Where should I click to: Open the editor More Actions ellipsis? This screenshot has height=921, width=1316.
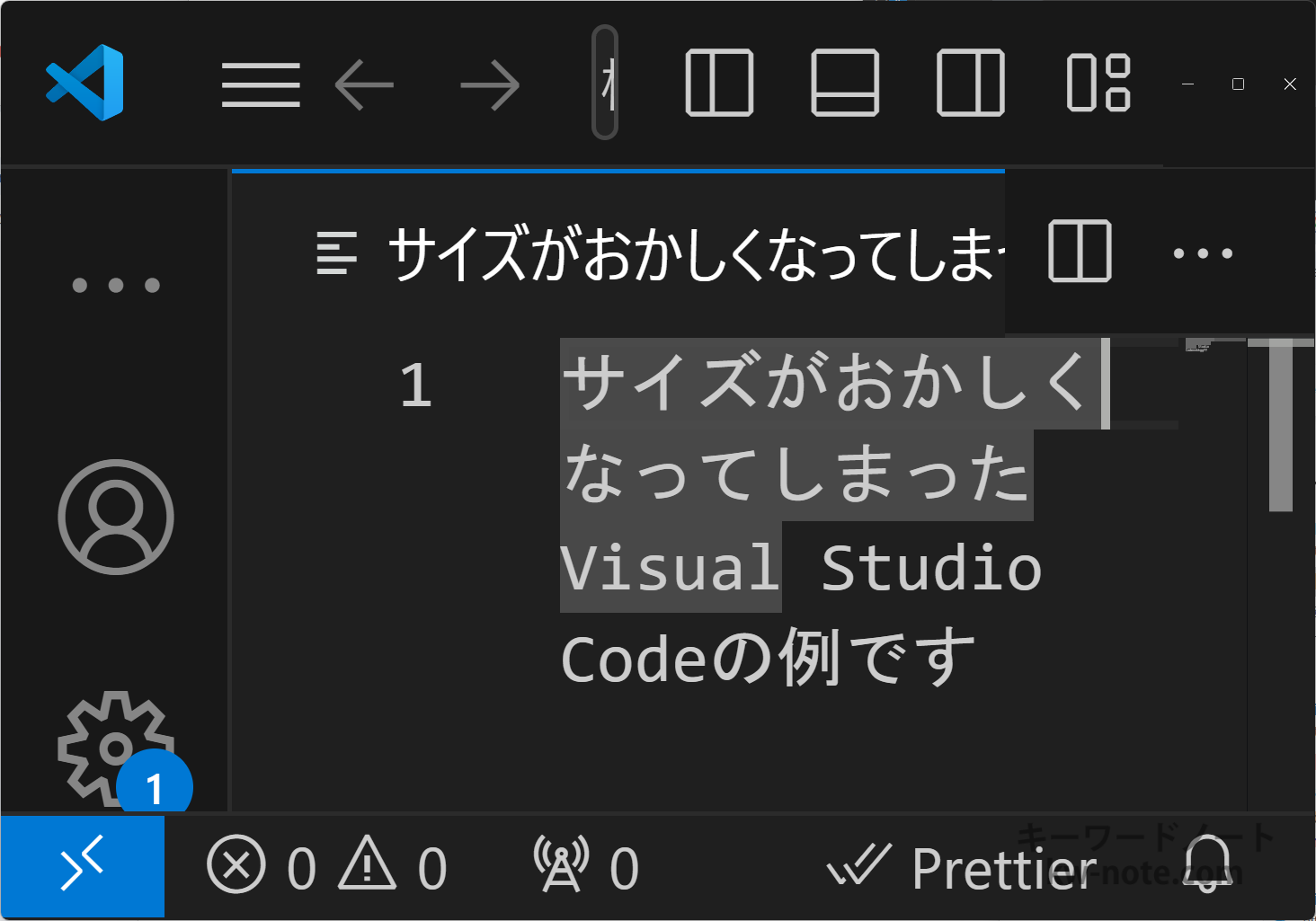click(1203, 253)
